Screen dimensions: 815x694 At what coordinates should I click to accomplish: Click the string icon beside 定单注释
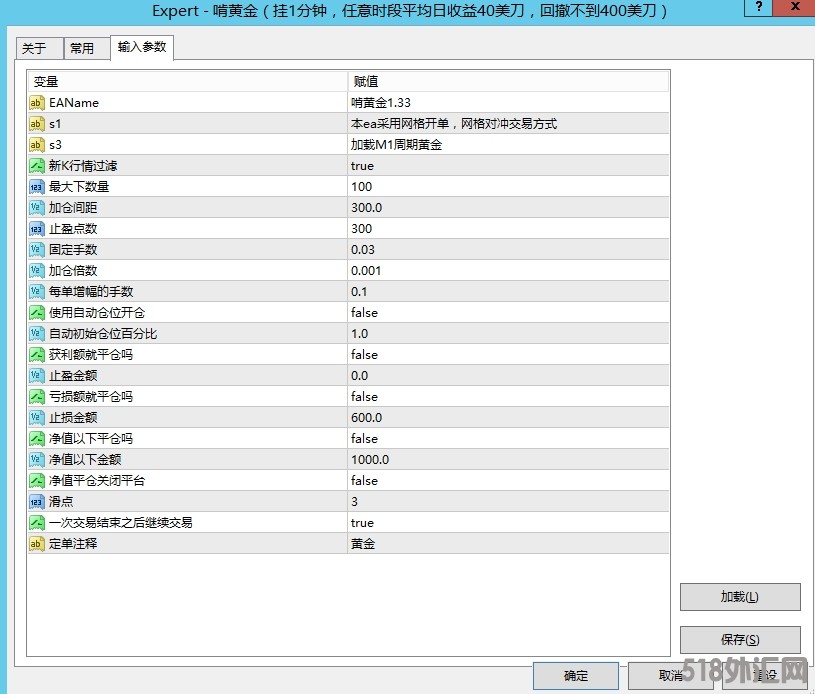pyautogui.click(x=37, y=544)
